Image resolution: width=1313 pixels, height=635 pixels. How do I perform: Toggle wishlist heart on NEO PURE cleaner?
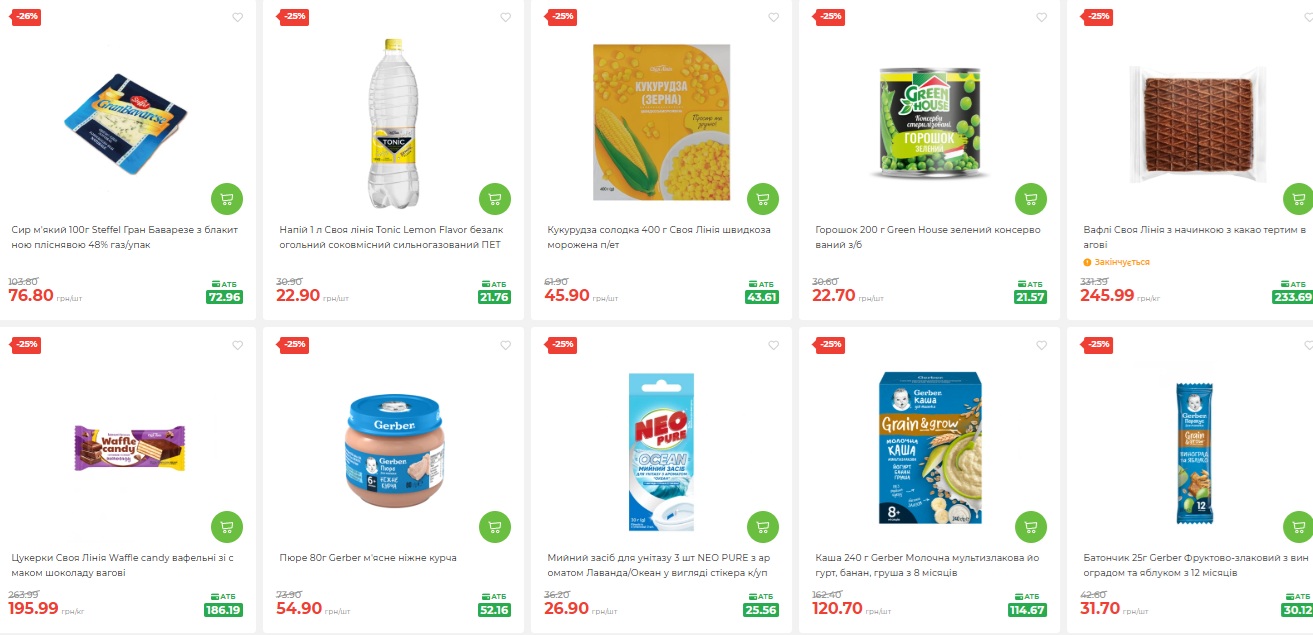click(x=774, y=345)
